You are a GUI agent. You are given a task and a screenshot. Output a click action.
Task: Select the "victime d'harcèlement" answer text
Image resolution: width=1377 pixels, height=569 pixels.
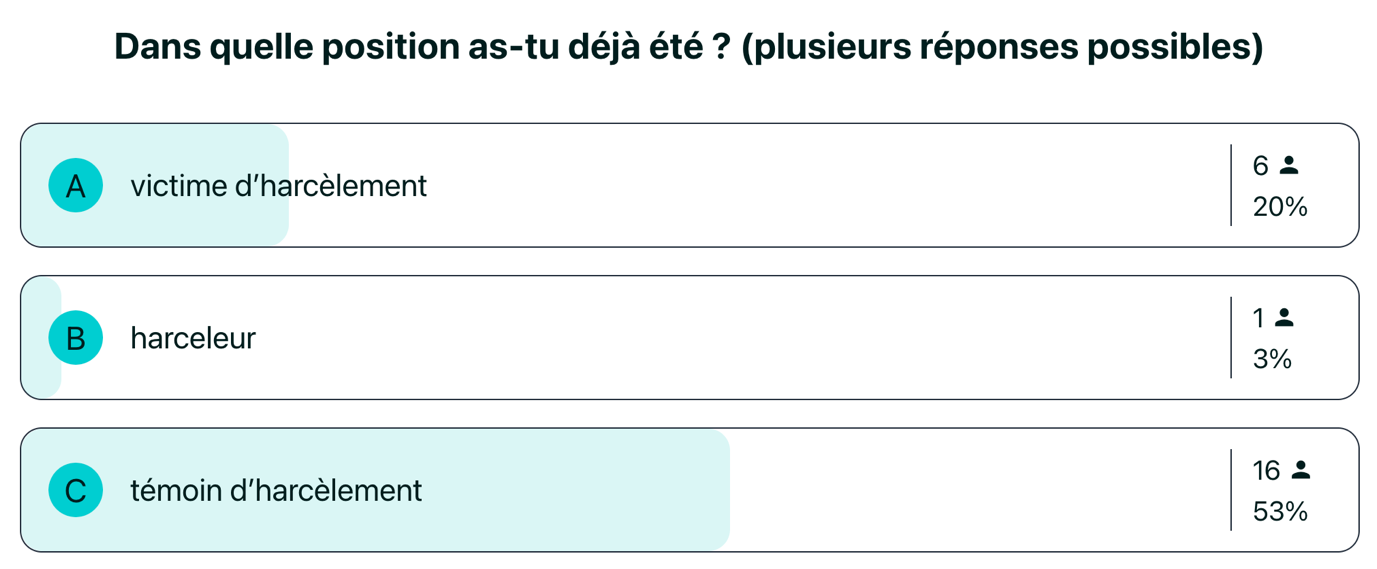(x=278, y=186)
